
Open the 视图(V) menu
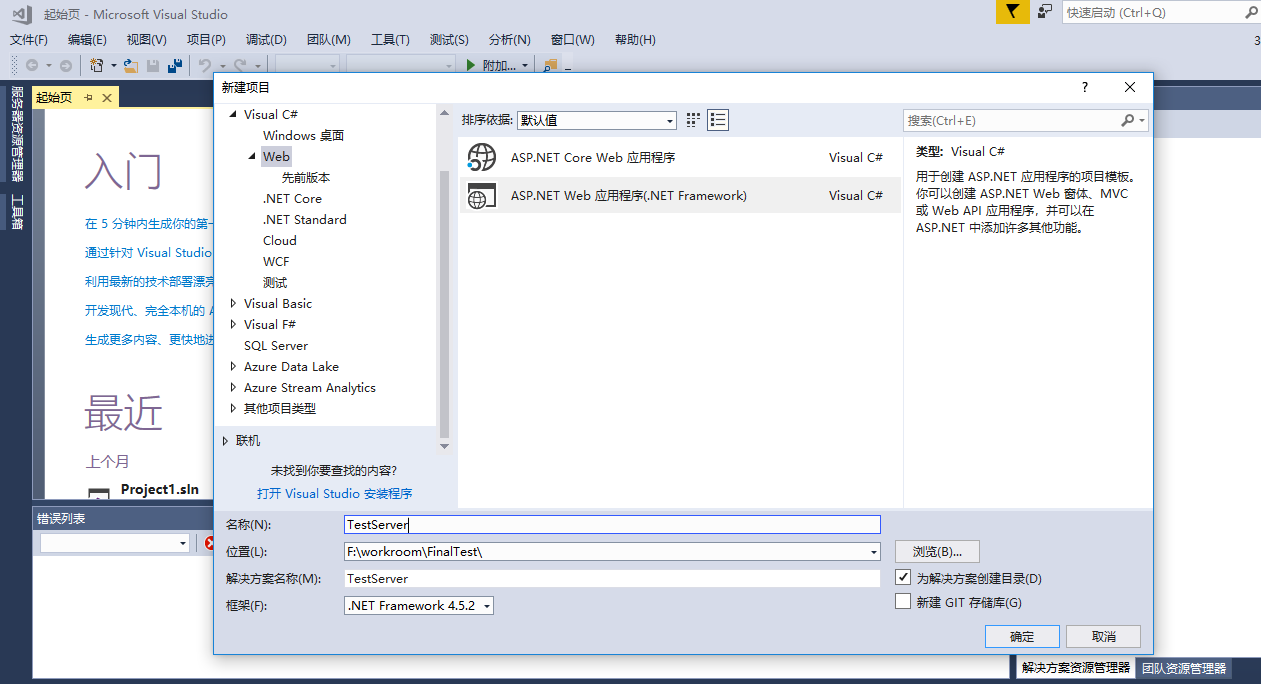point(146,40)
